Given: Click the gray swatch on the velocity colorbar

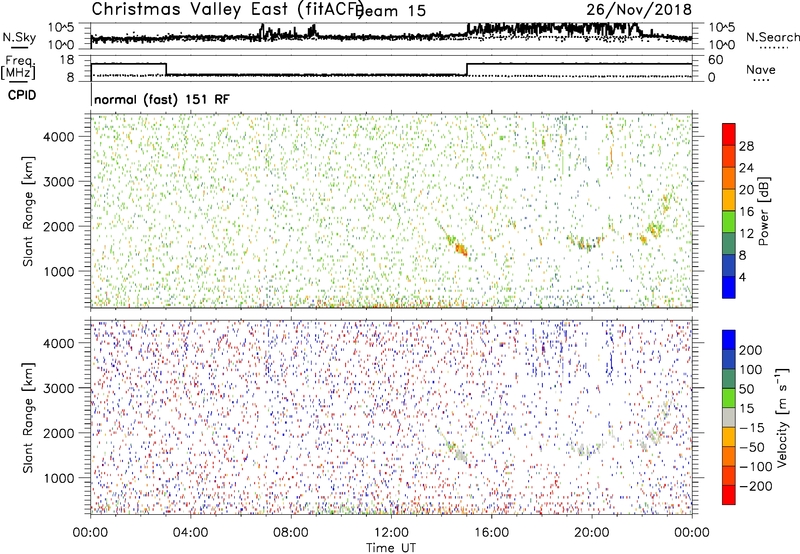Looking at the screenshot, I should 729,417.
